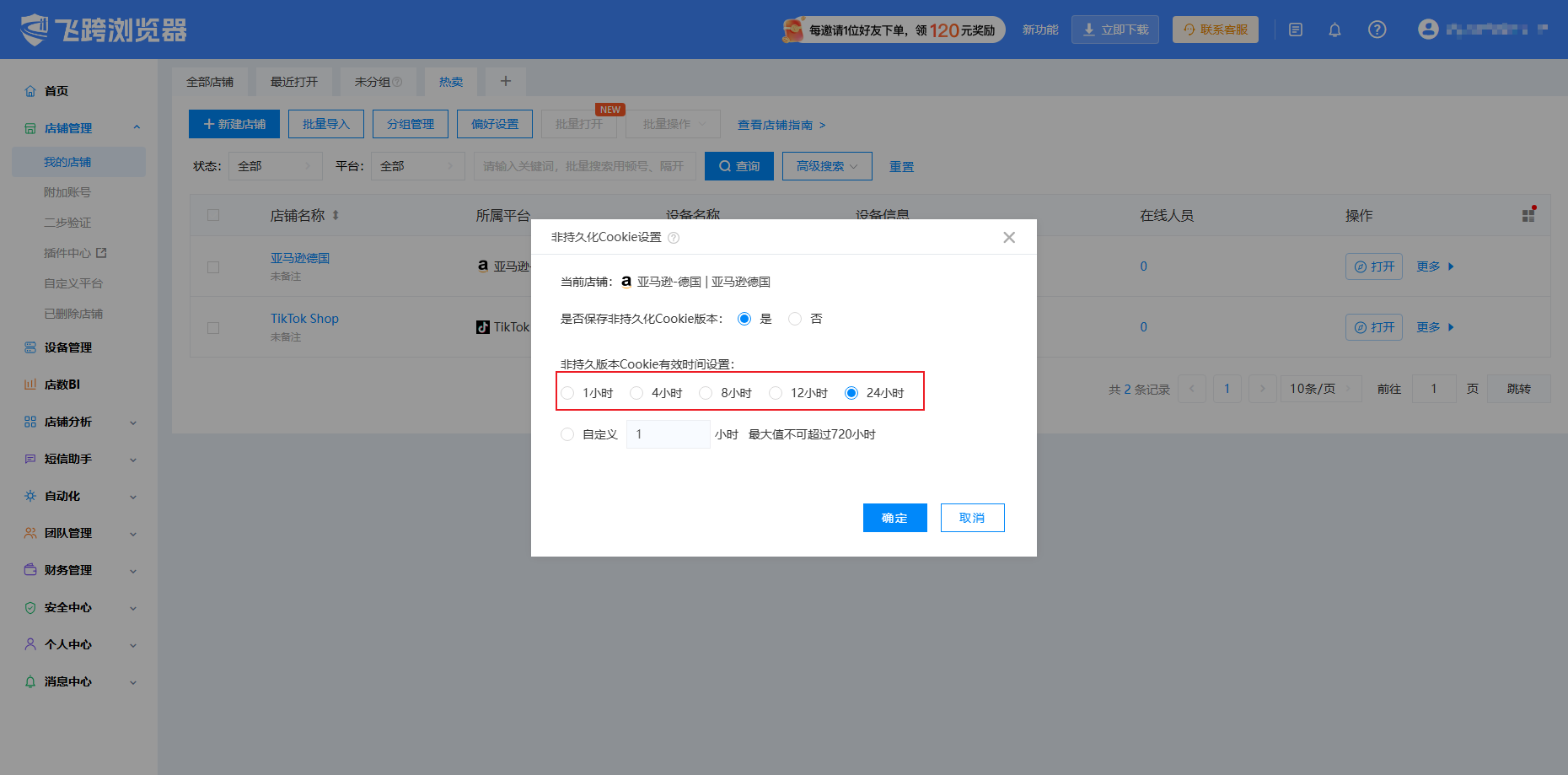Collapse the 店铺管理 sidebar section
The width and height of the screenshot is (1568, 775).
point(80,128)
